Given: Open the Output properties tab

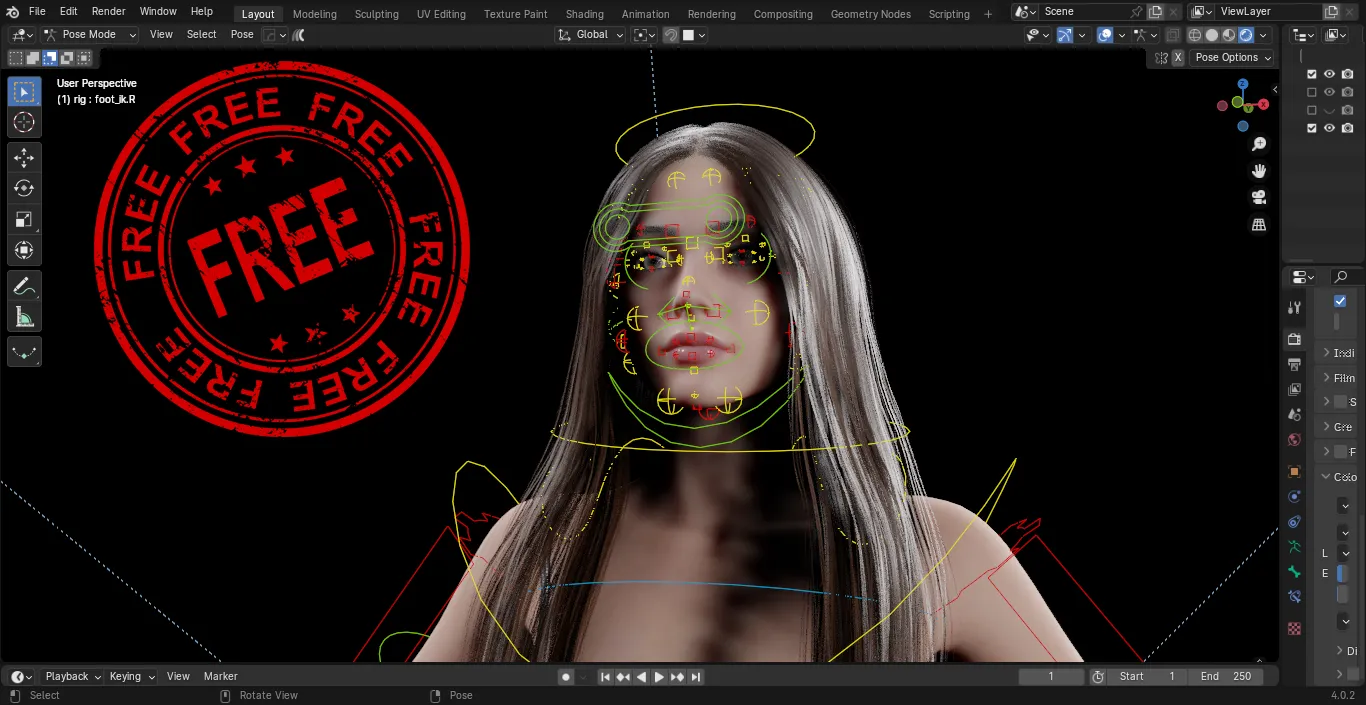Looking at the screenshot, I should [x=1295, y=365].
